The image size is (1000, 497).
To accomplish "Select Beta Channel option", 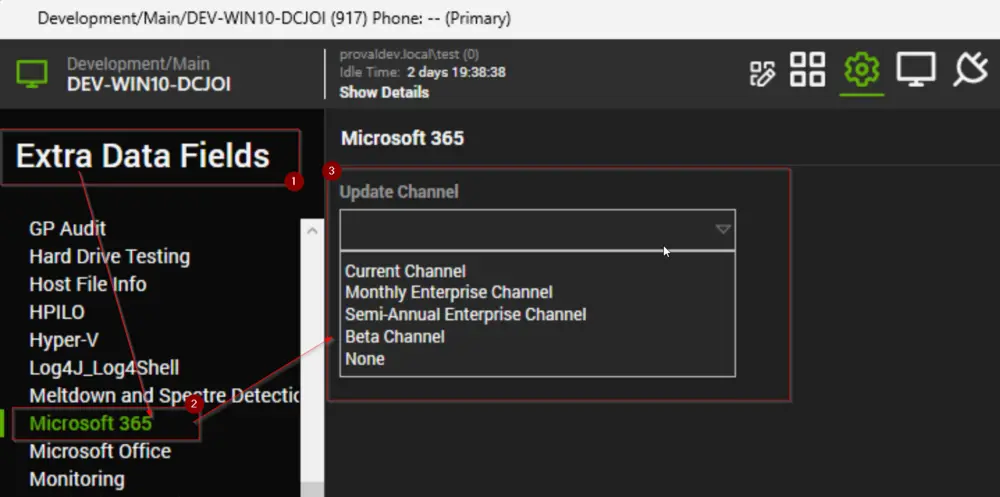I will click(395, 336).
